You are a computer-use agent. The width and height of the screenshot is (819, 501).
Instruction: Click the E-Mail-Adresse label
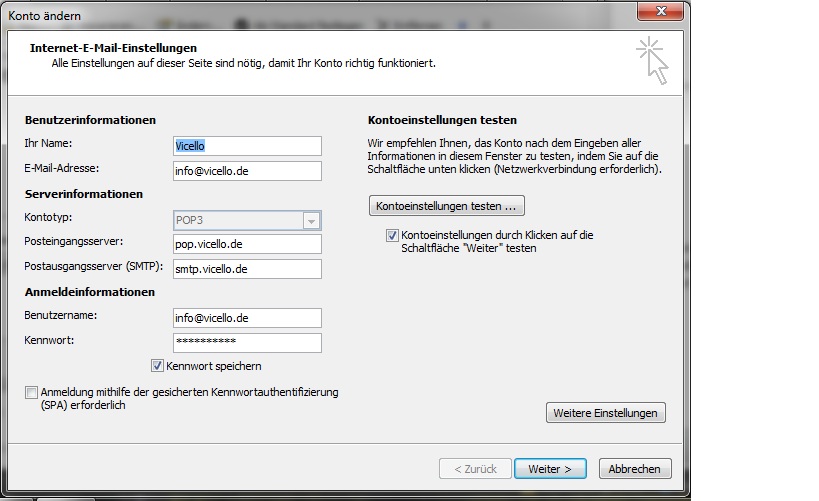(62, 168)
